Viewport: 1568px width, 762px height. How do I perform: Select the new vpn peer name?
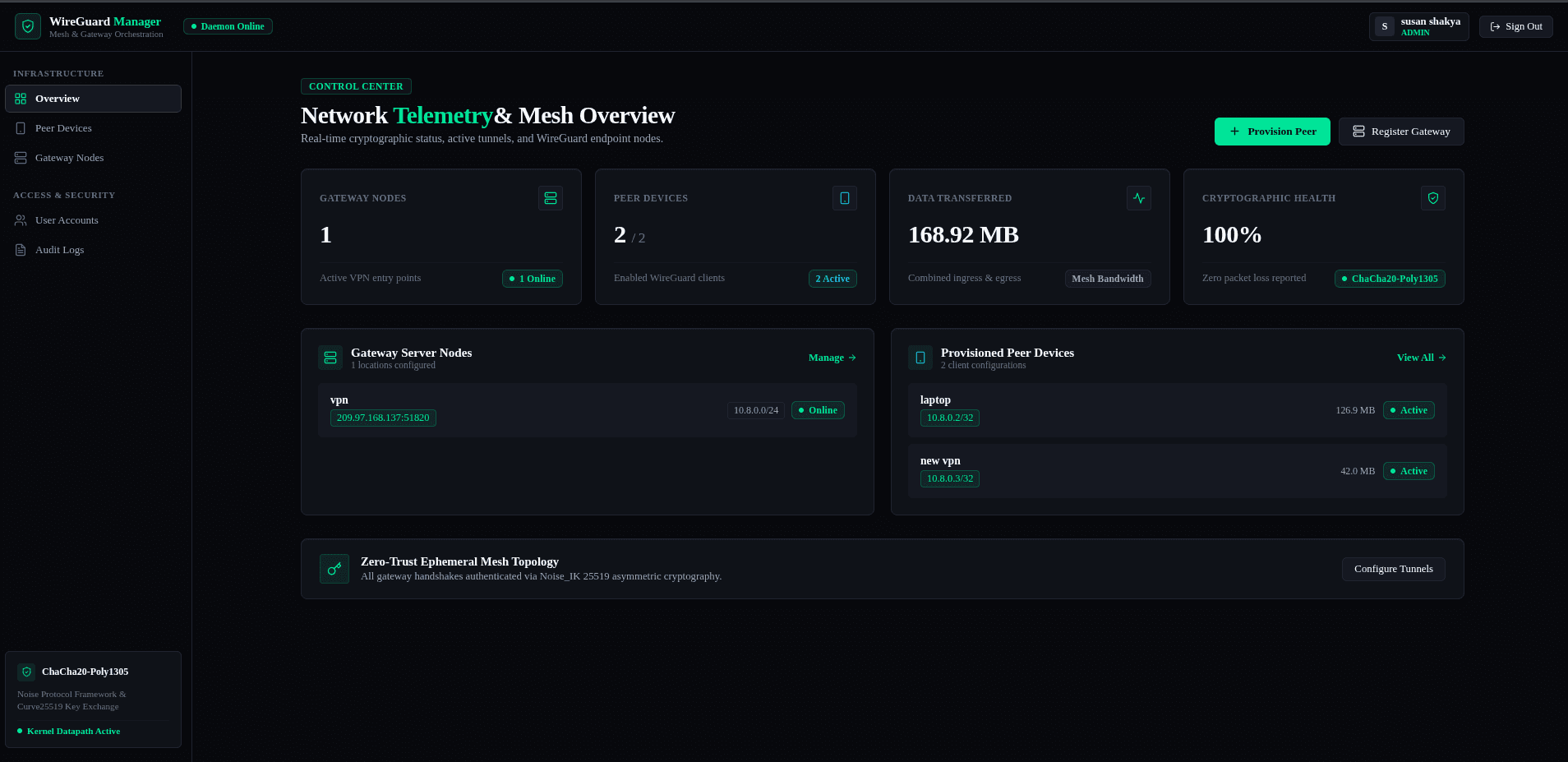[940, 460]
